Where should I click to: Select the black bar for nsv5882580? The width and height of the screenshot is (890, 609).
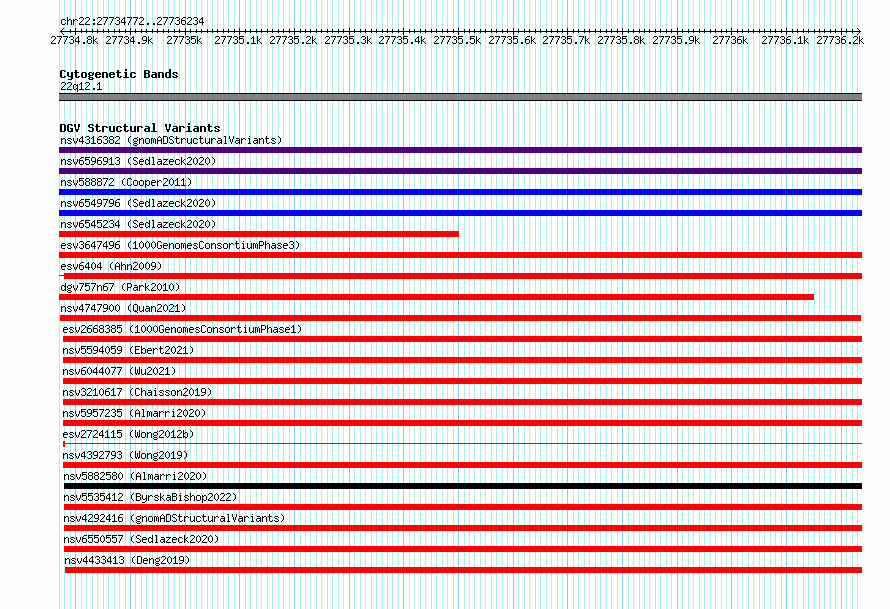463,486
